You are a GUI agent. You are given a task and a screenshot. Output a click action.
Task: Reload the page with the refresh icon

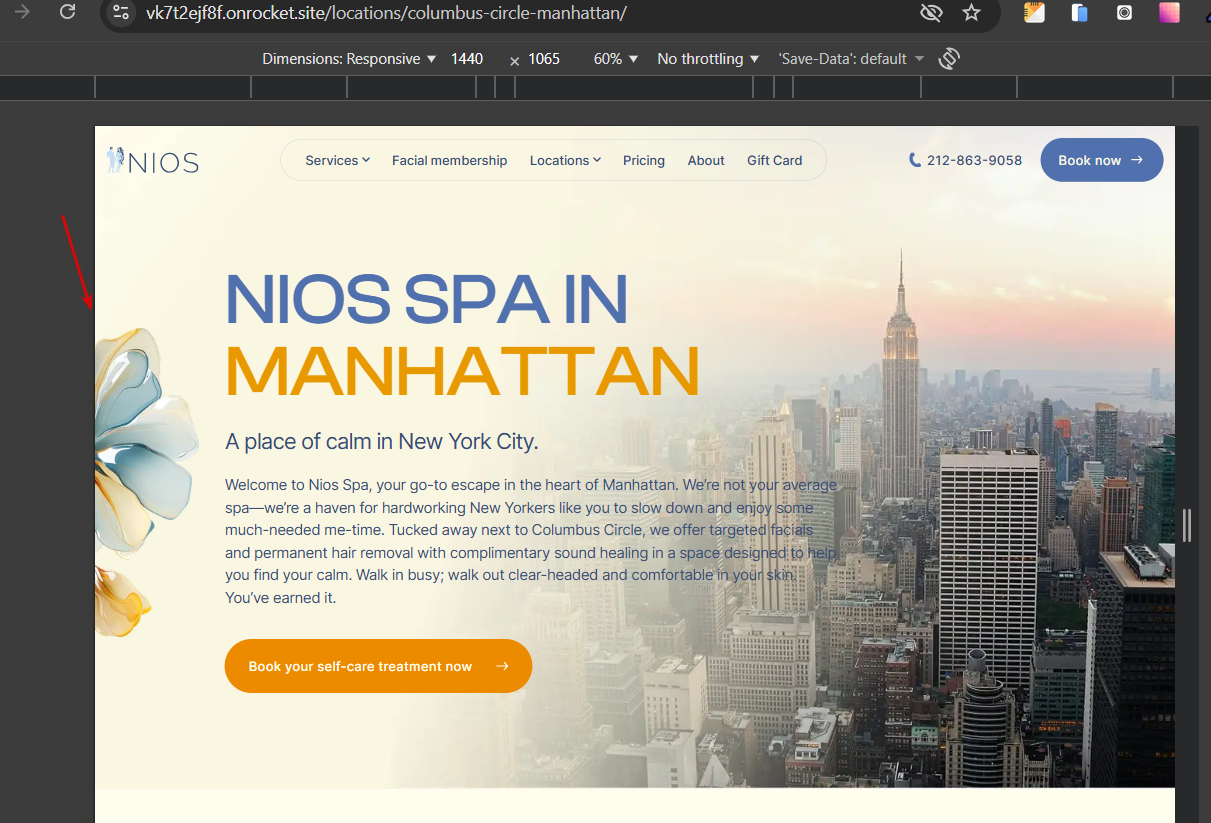pyautogui.click(x=67, y=12)
